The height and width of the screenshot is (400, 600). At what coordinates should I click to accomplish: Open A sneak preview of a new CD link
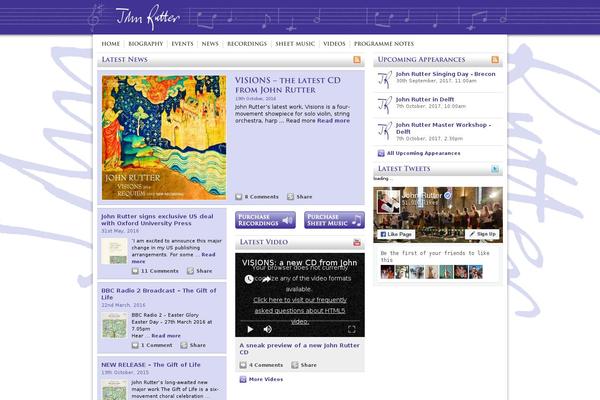tap(300, 349)
